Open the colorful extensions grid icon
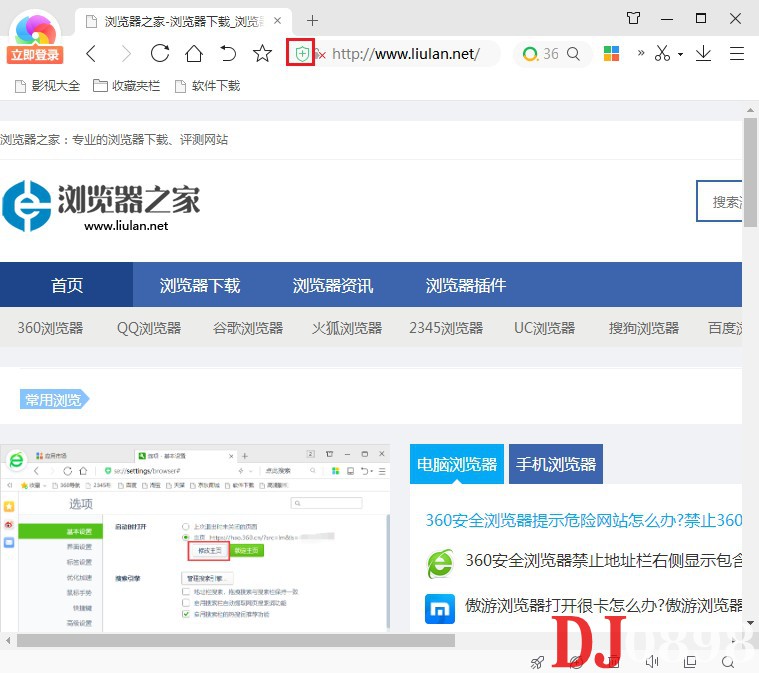Viewport: 759px width, 673px height. point(611,53)
